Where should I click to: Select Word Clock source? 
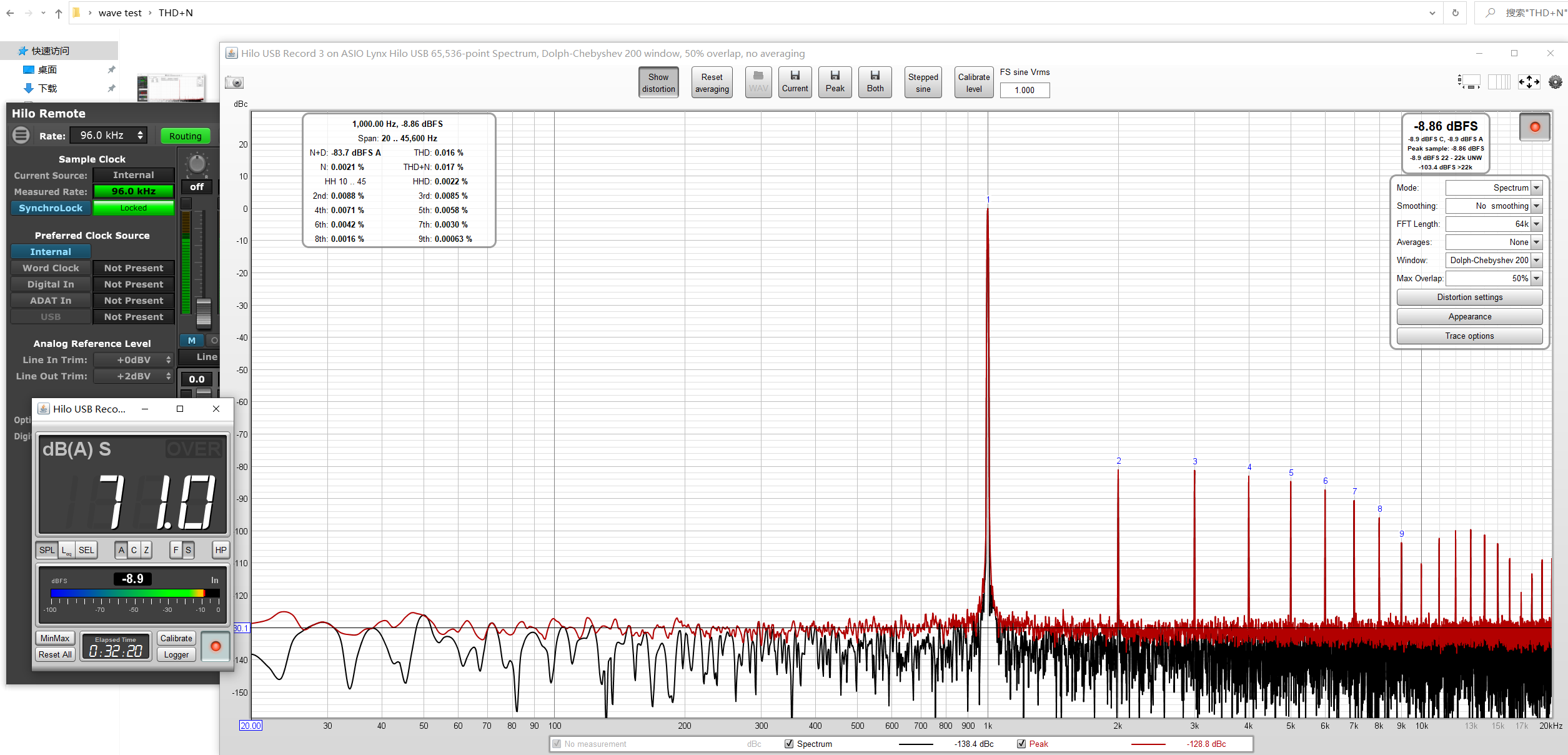51,267
